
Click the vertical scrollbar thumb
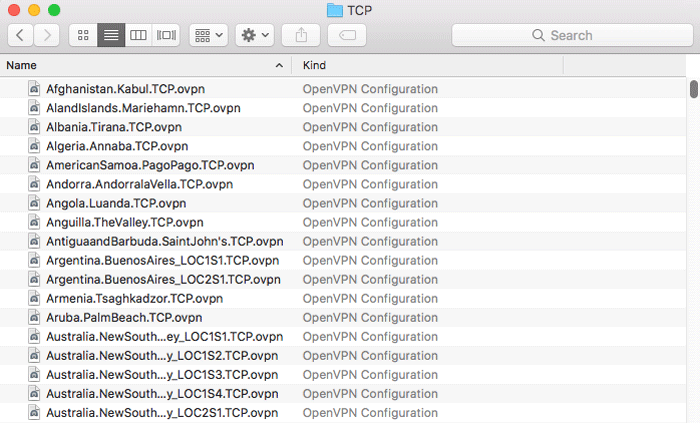[x=693, y=89]
